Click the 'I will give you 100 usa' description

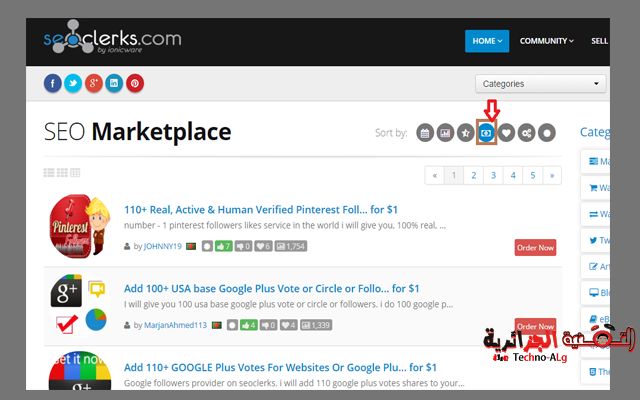(288, 304)
